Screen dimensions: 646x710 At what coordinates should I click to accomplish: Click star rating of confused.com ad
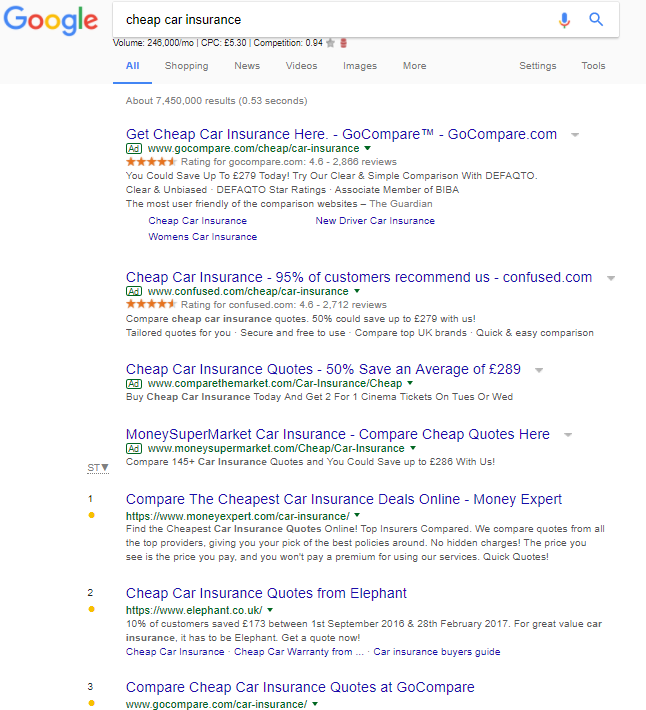151,304
